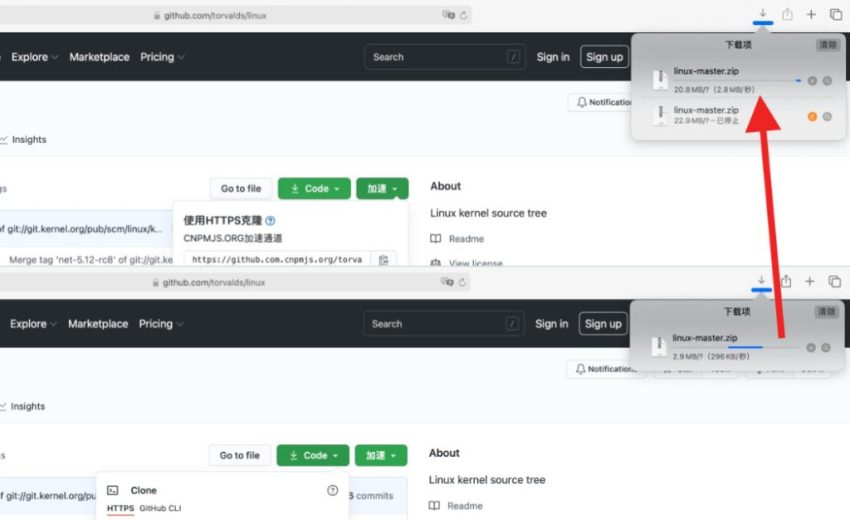Resume the stopped 22.9 MB linux-master.zip download

(812, 117)
